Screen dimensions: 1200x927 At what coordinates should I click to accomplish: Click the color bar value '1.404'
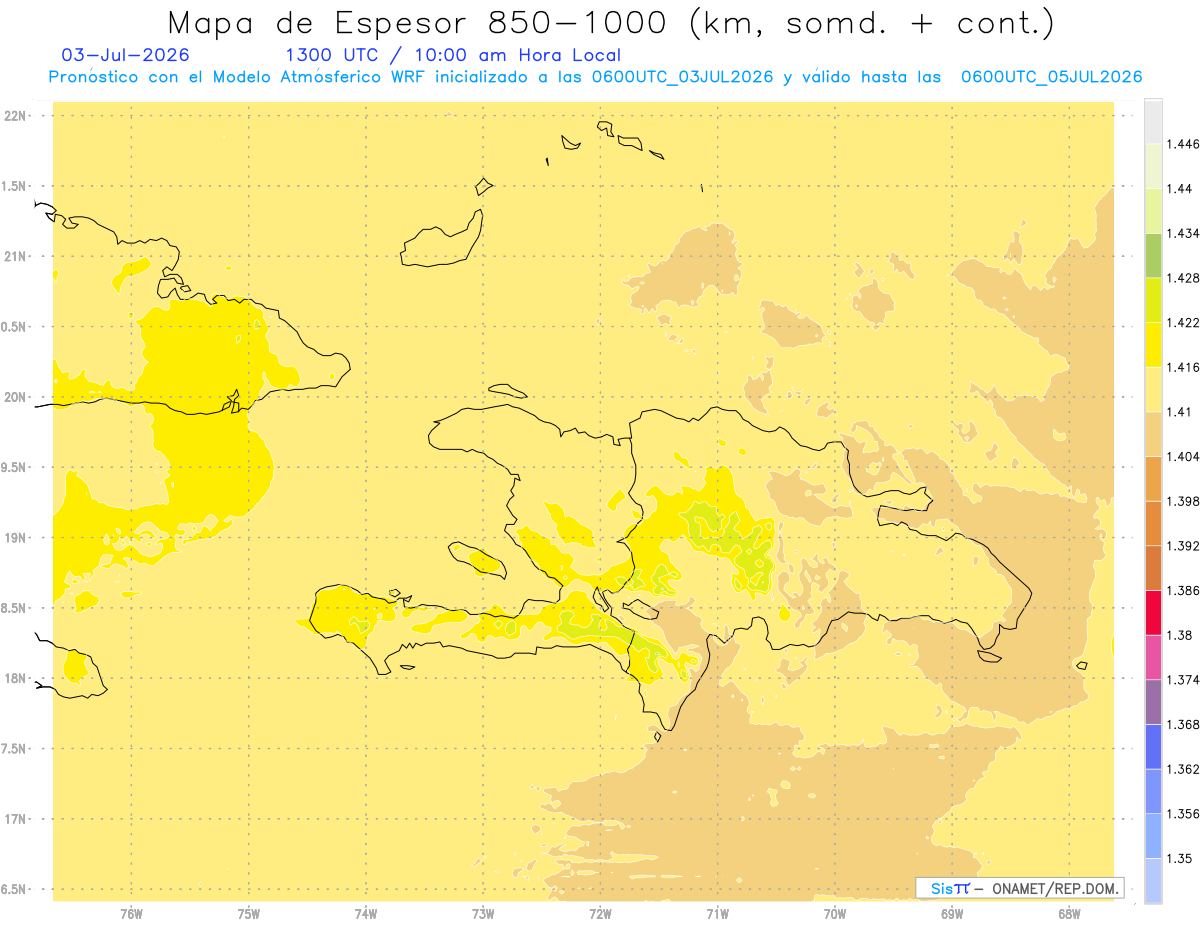click(1182, 456)
